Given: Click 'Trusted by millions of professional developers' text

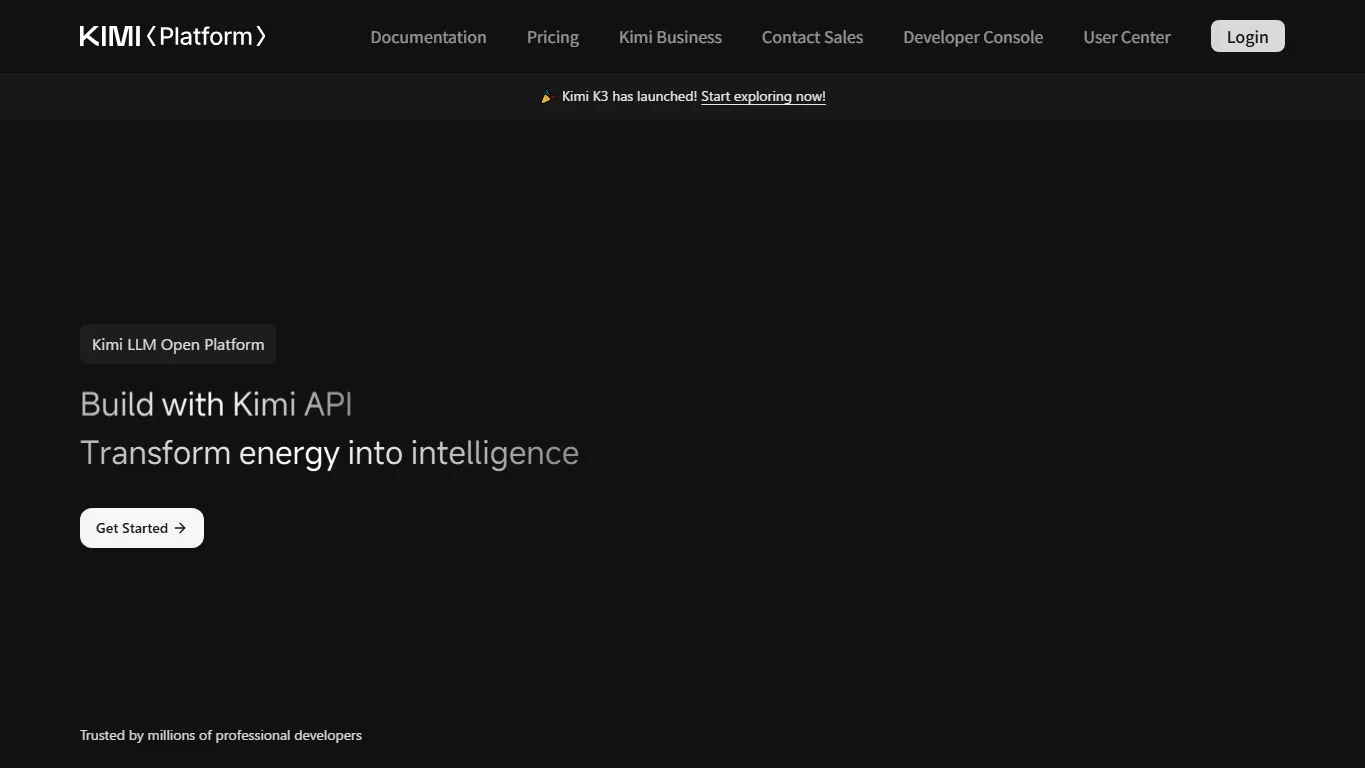Looking at the screenshot, I should click(221, 735).
